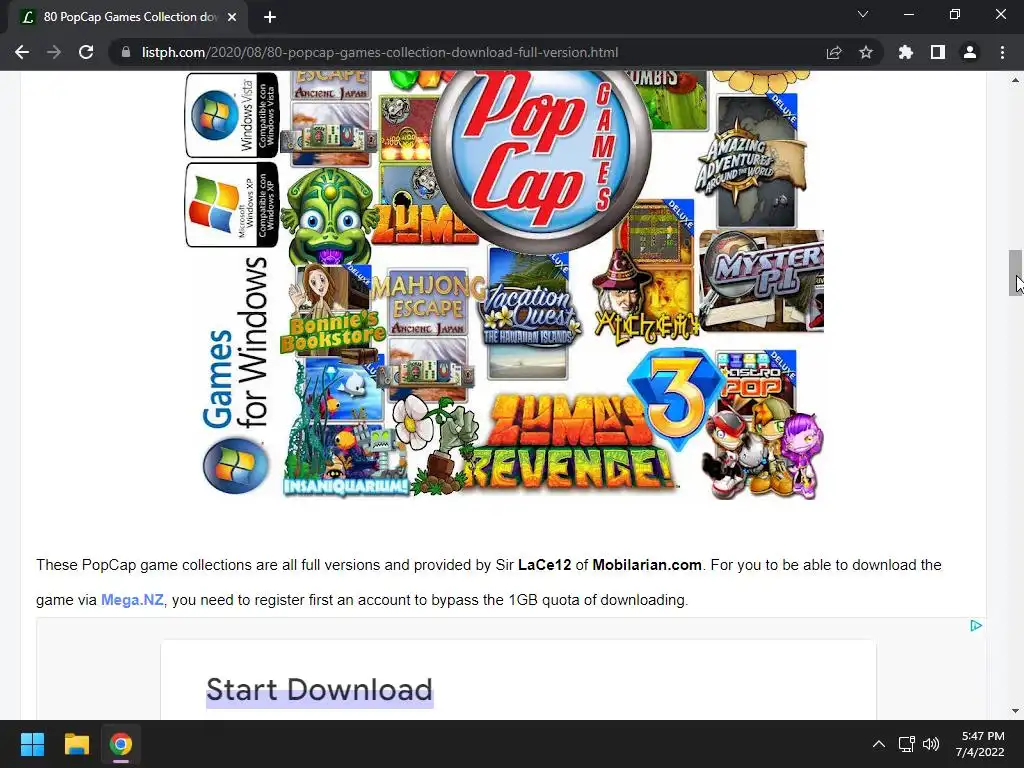1024x768 pixels.
Task: Toggle the browser side panel
Action: tap(938, 52)
